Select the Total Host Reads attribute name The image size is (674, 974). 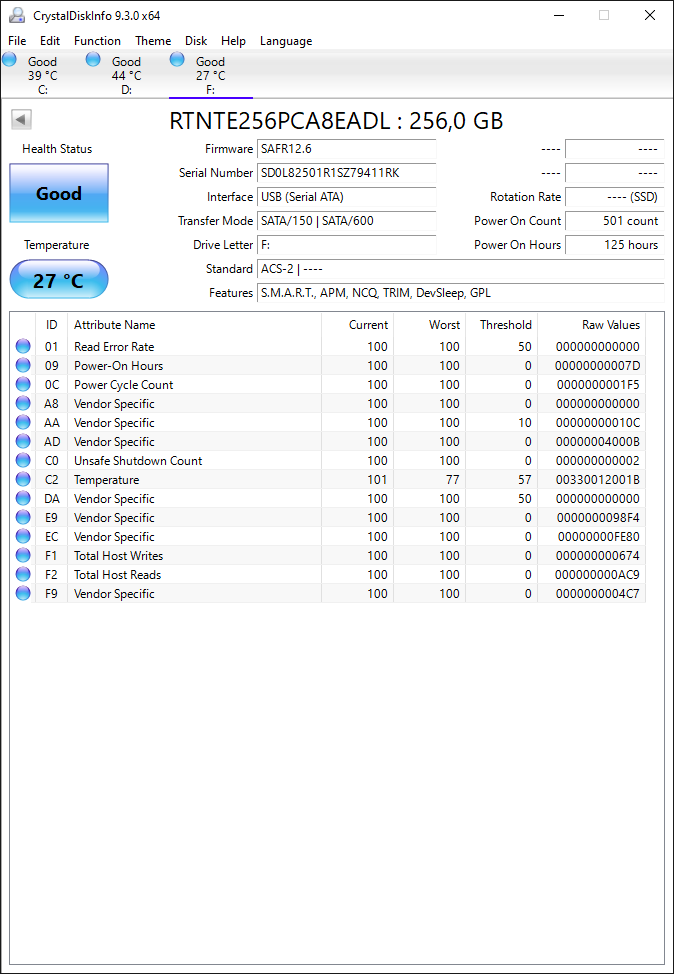click(x=117, y=575)
